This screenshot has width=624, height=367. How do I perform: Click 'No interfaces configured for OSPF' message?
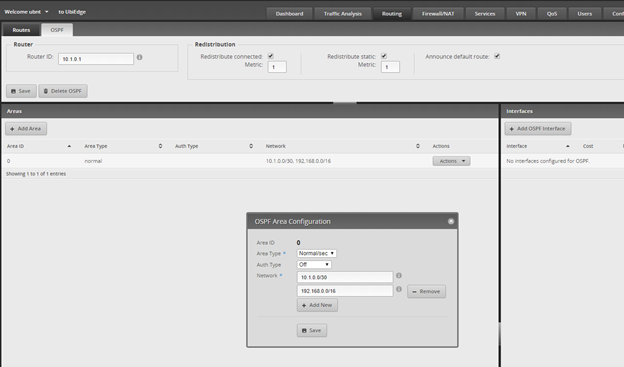(548, 161)
